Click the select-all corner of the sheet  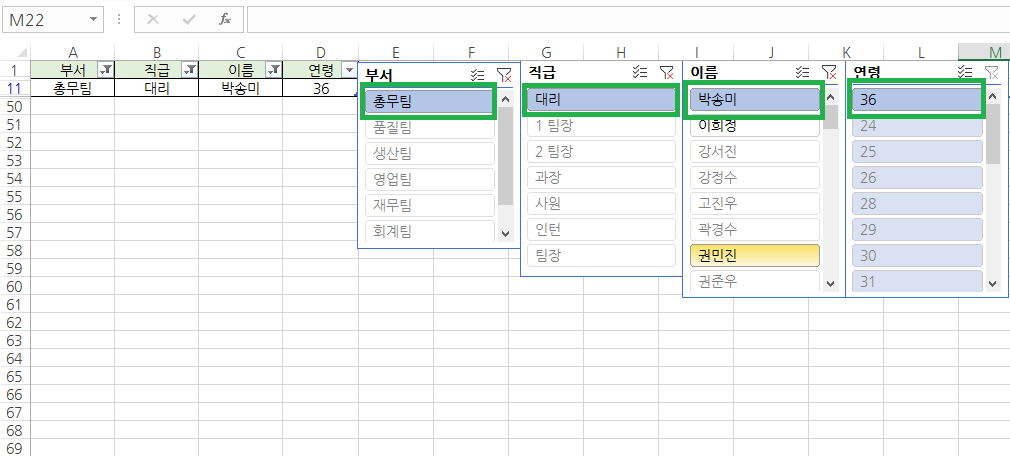click(15, 52)
